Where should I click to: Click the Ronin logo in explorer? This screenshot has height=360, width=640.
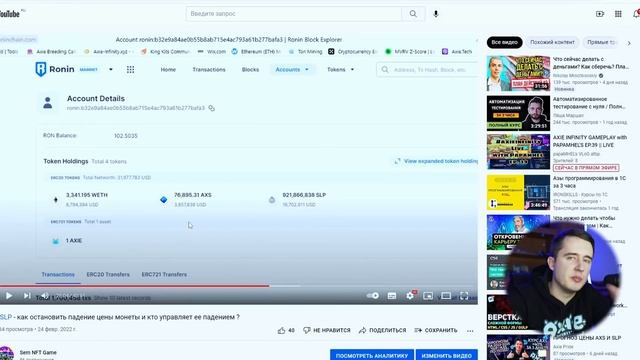[55, 69]
